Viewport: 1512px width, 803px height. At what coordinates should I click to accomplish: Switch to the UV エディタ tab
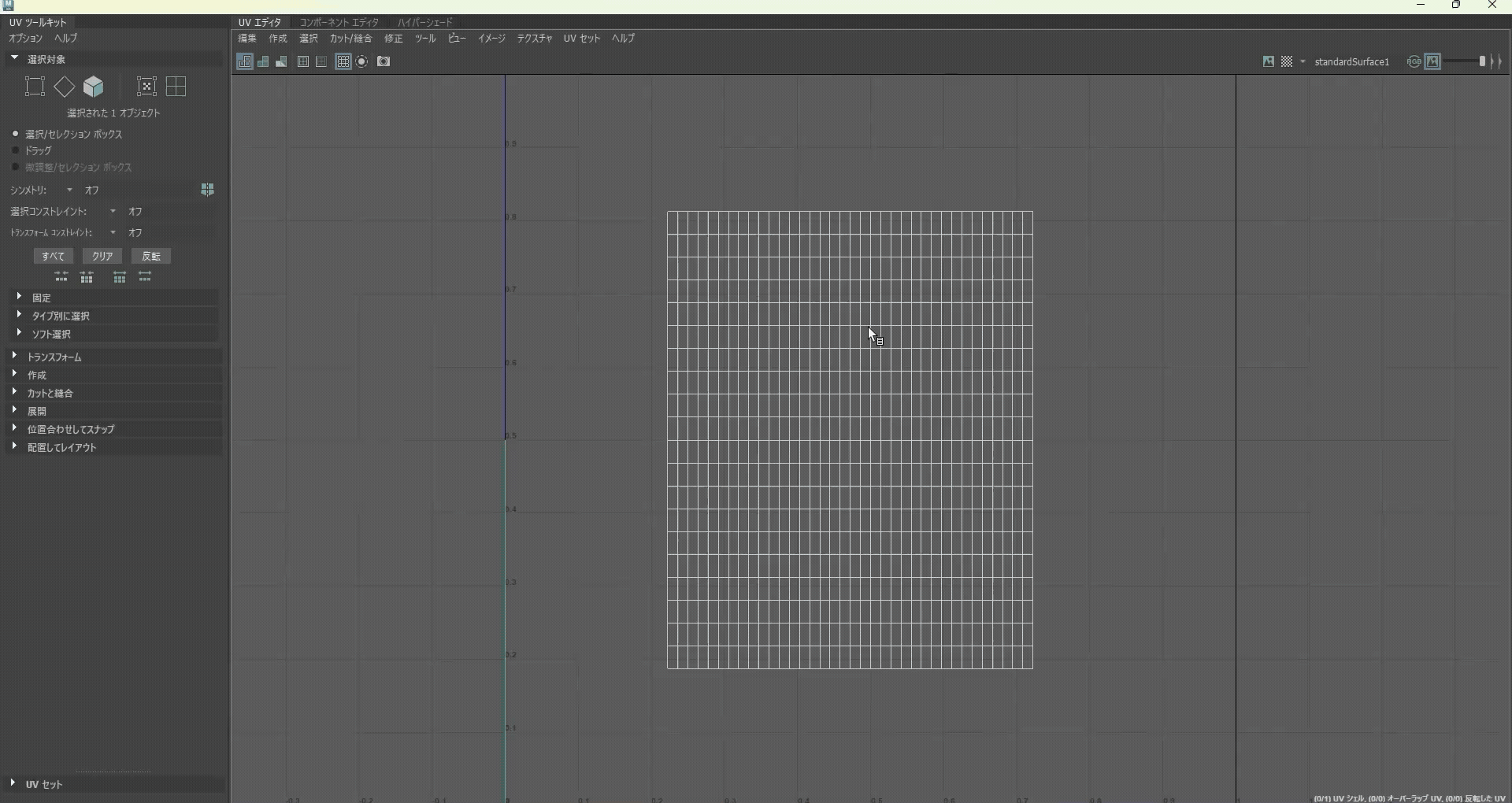(x=260, y=22)
